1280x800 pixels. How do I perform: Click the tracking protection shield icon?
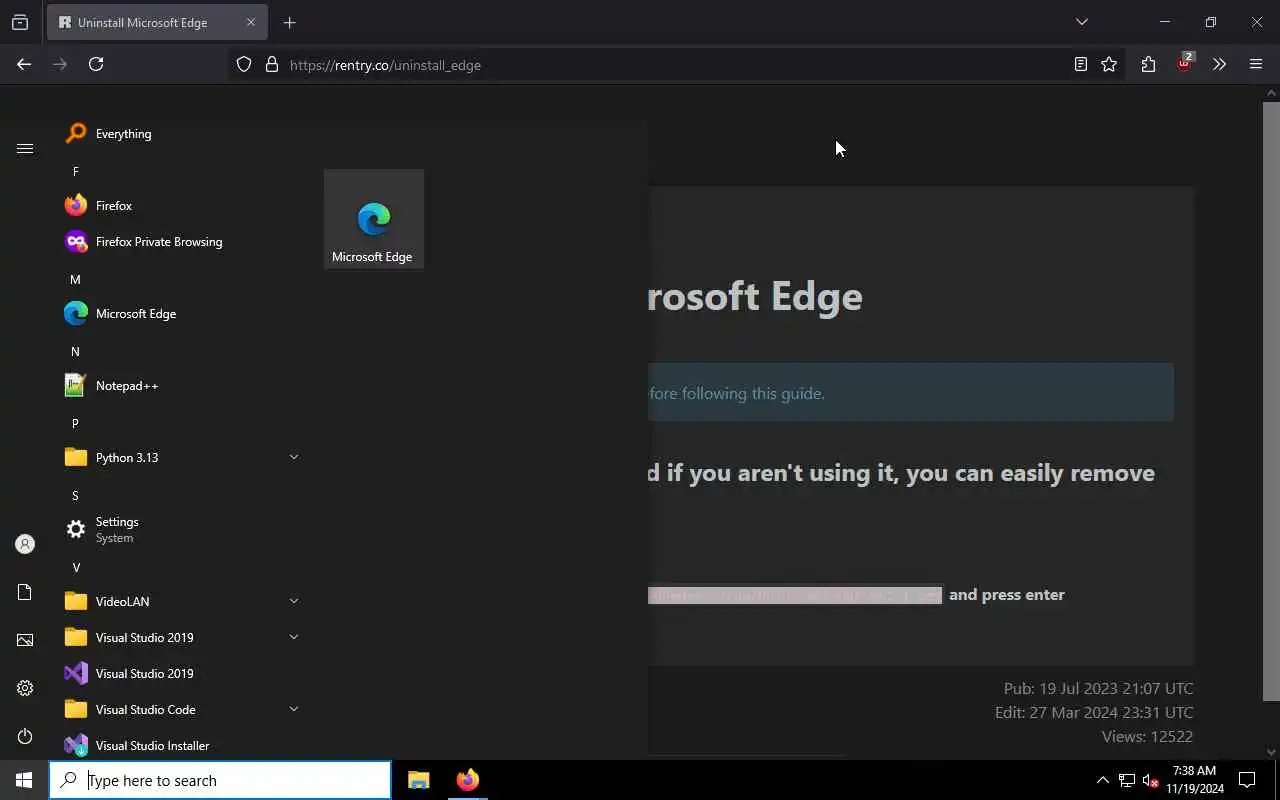point(244,64)
